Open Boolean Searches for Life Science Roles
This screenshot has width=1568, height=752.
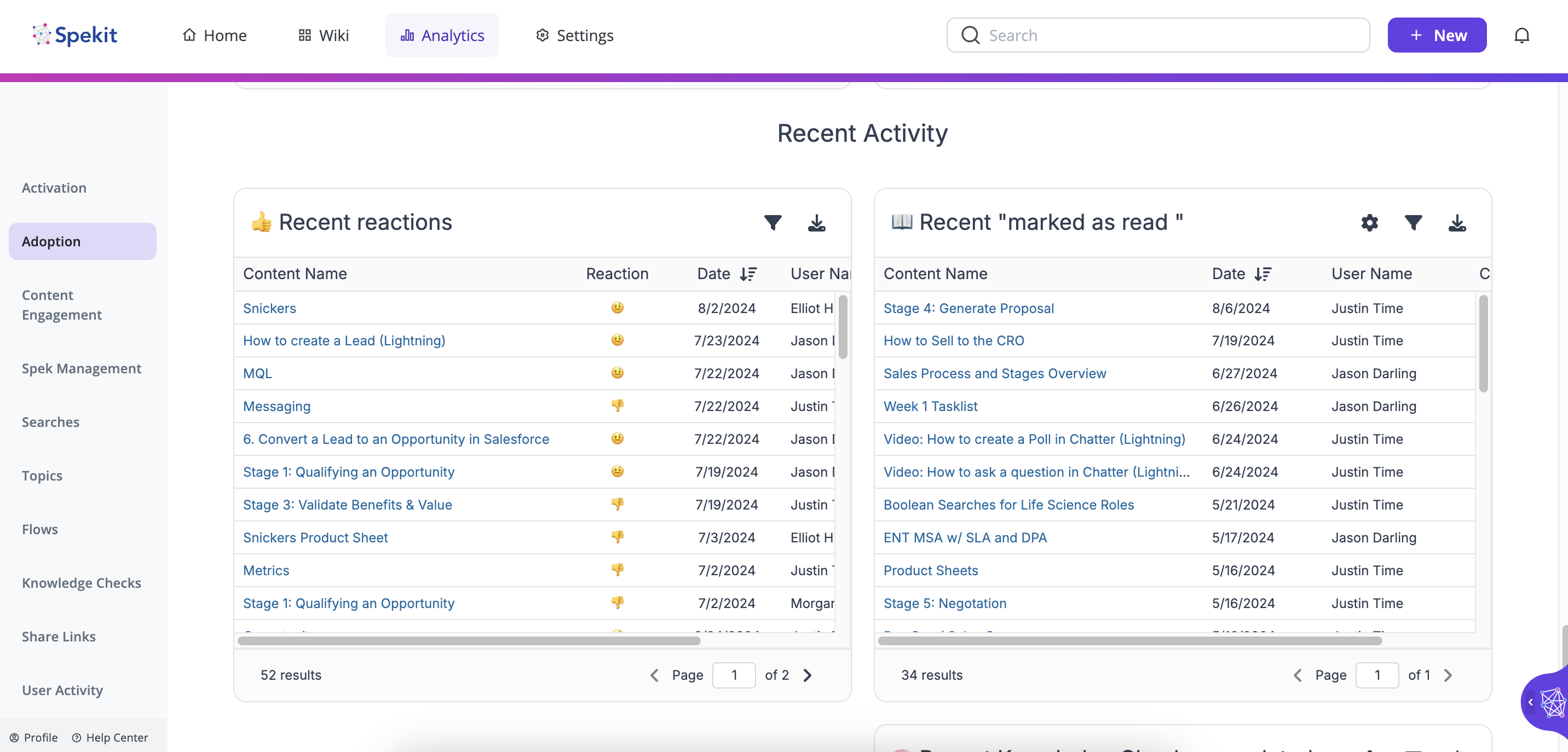pos(1008,505)
